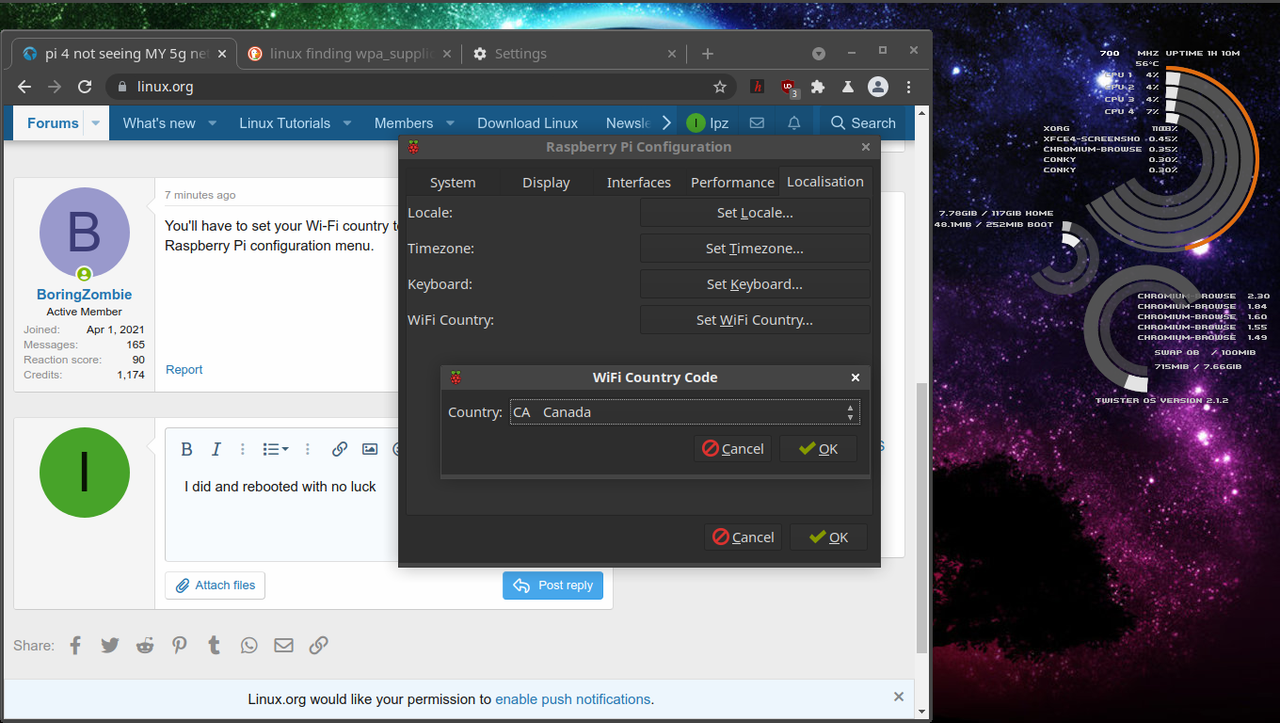Viewport: 1280px width, 723px height.
Task: Open the forum Search
Action: click(x=863, y=123)
